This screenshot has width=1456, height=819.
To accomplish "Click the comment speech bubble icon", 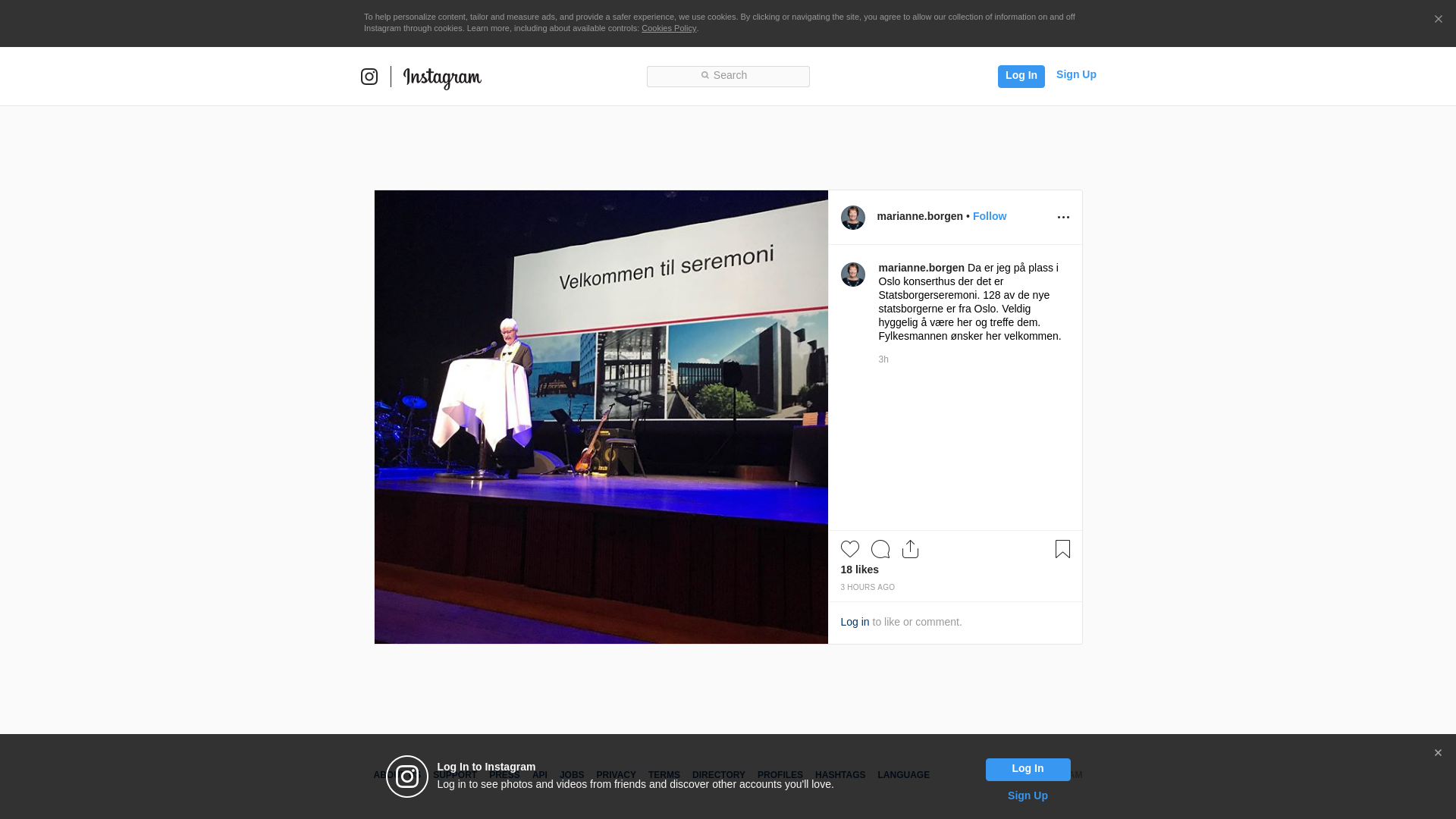I will click(880, 549).
